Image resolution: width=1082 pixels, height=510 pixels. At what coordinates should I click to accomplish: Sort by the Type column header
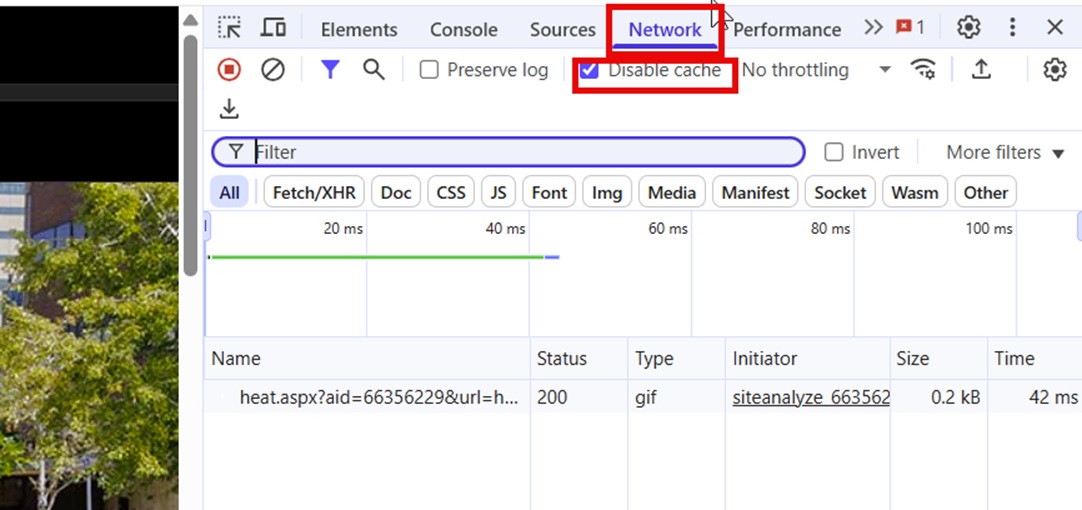click(x=676, y=358)
